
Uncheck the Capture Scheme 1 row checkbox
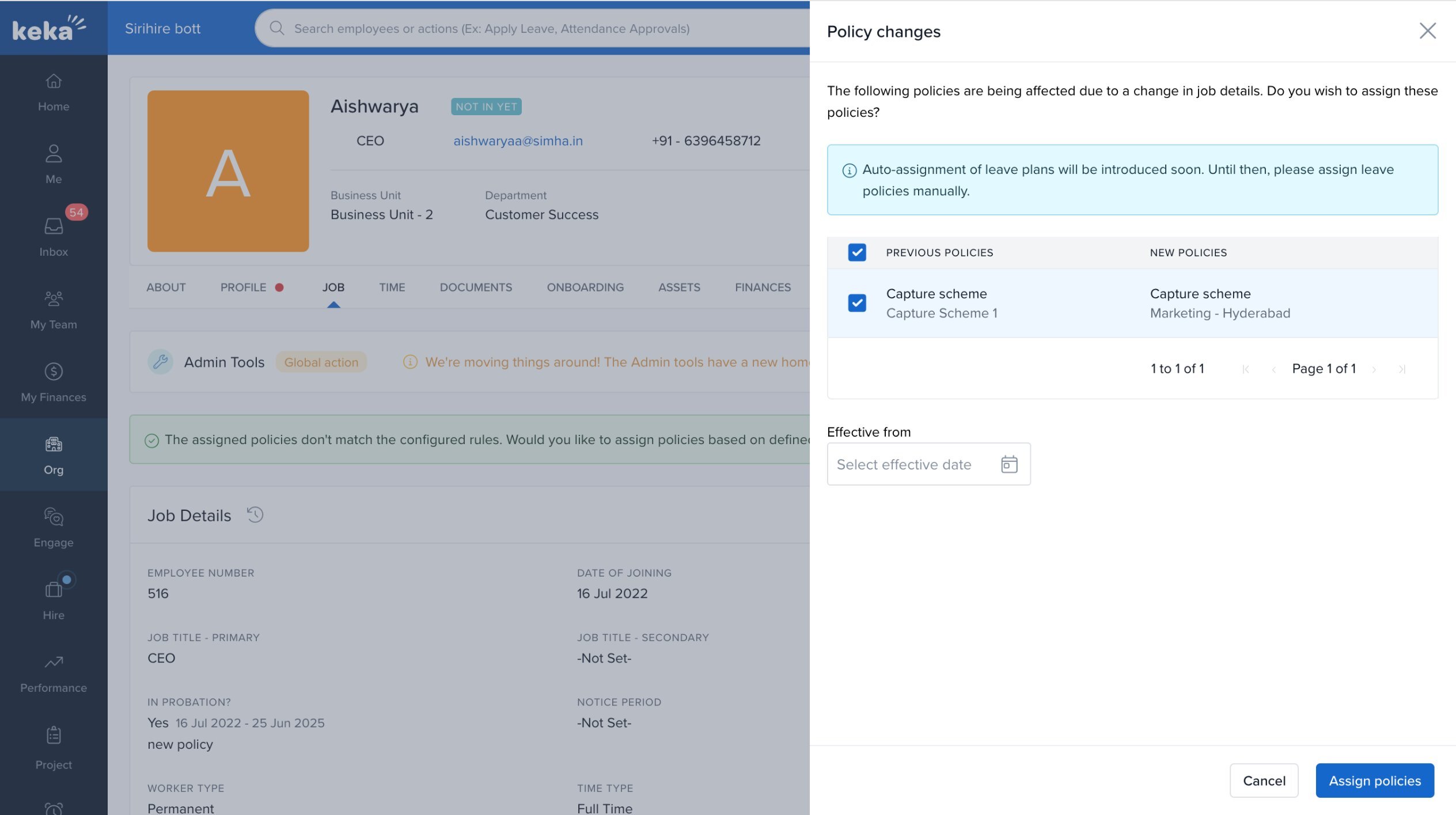coord(857,303)
